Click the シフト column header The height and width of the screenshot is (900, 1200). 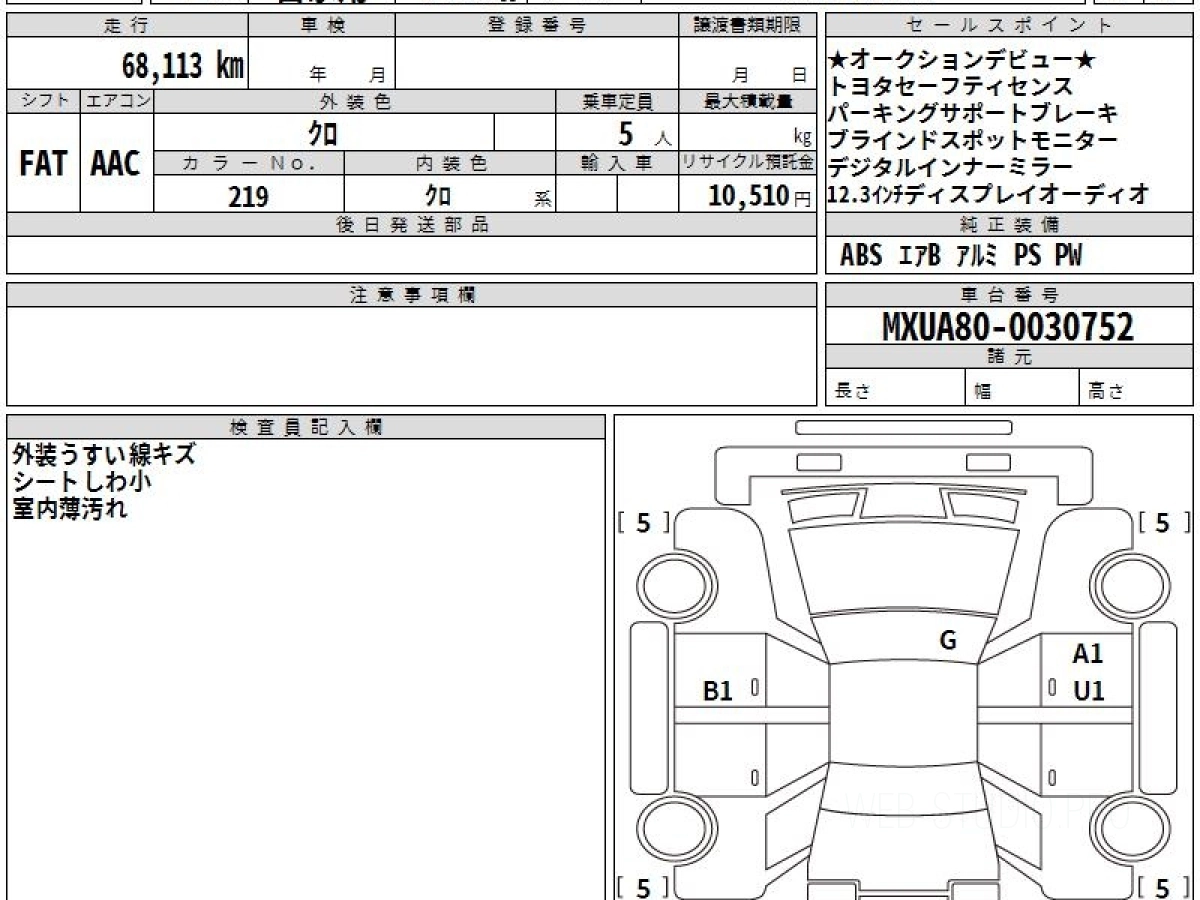click(x=44, y=101)
